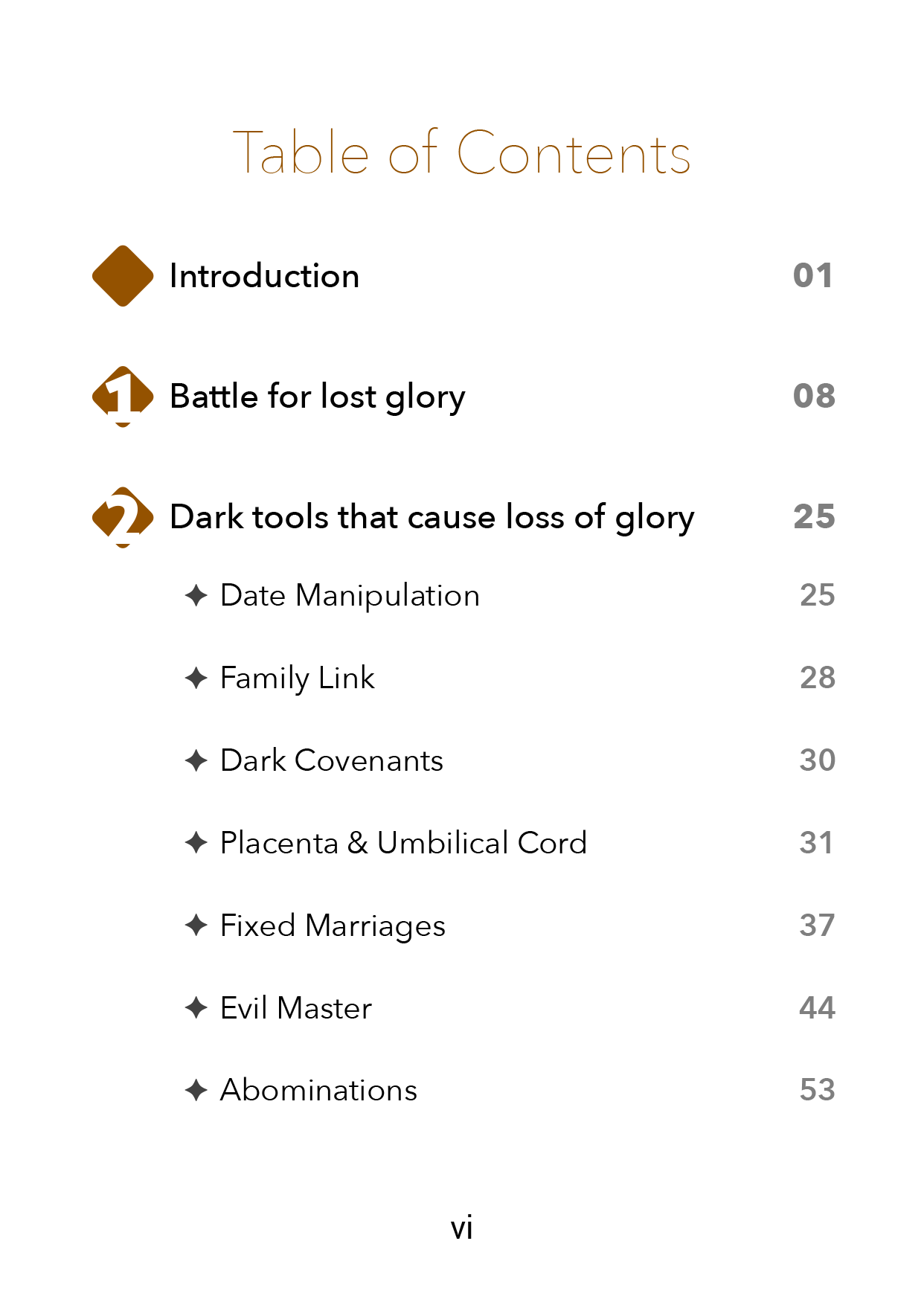924x1302 pixels.
Task: Click the star bullet beside Family Link
Action: (196, 678)
